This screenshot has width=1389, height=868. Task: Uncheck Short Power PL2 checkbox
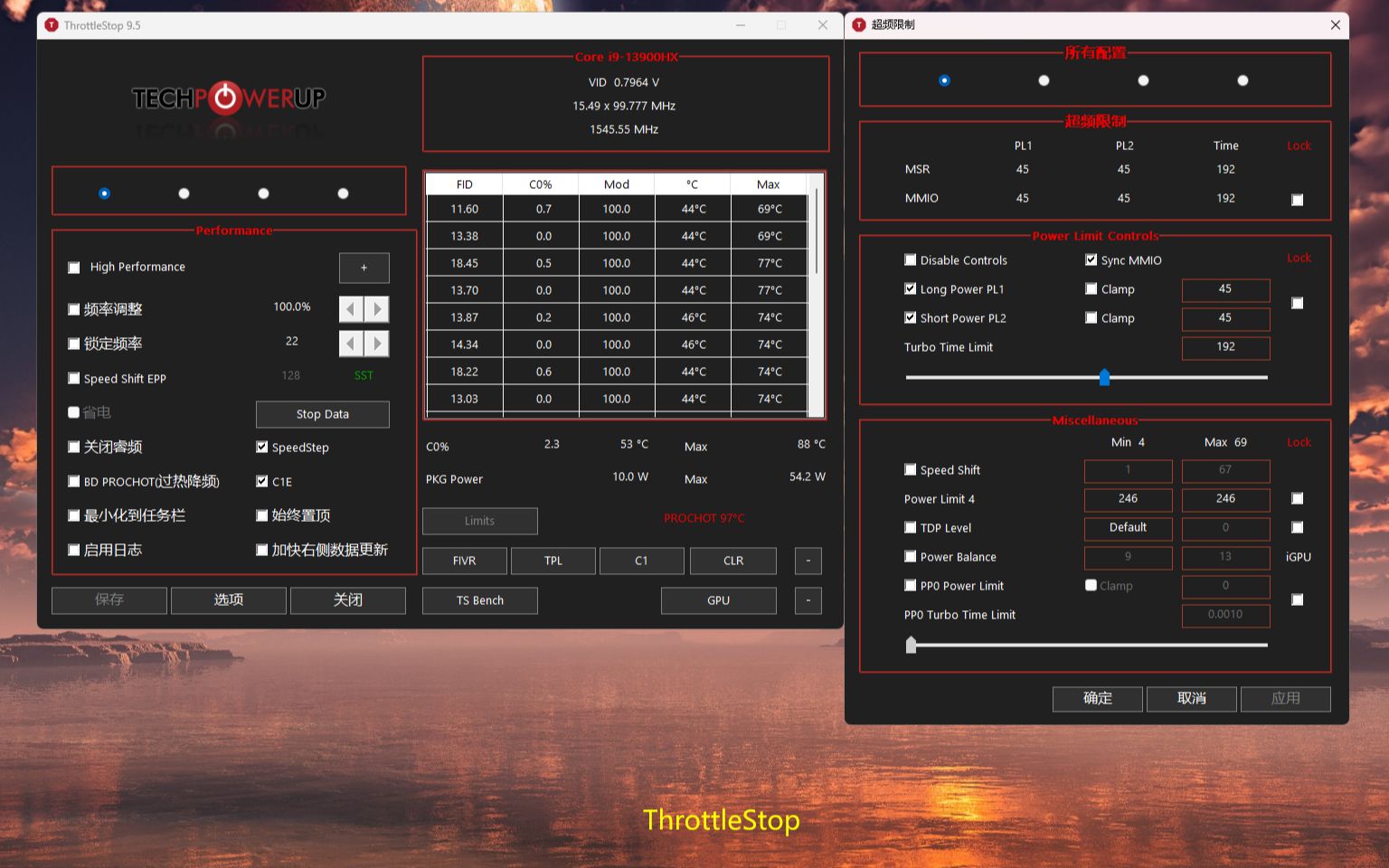tap(911, 317)
